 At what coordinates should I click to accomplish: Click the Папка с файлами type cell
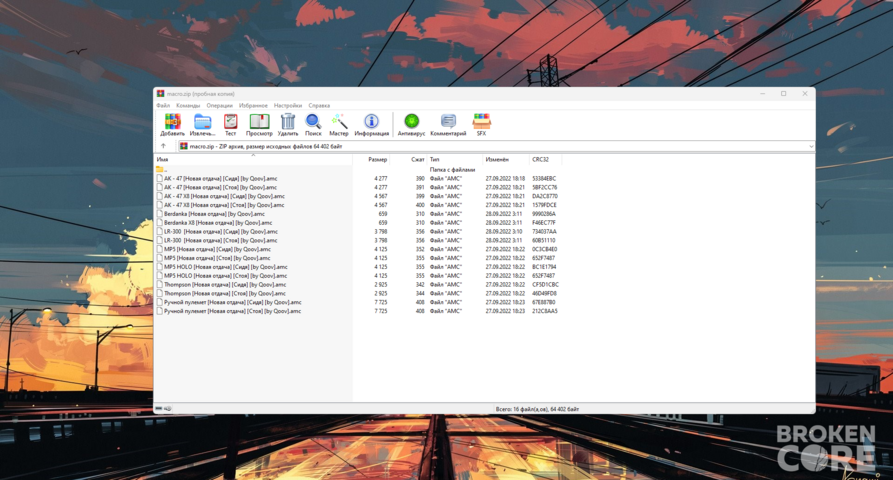[x=452, y=170]
